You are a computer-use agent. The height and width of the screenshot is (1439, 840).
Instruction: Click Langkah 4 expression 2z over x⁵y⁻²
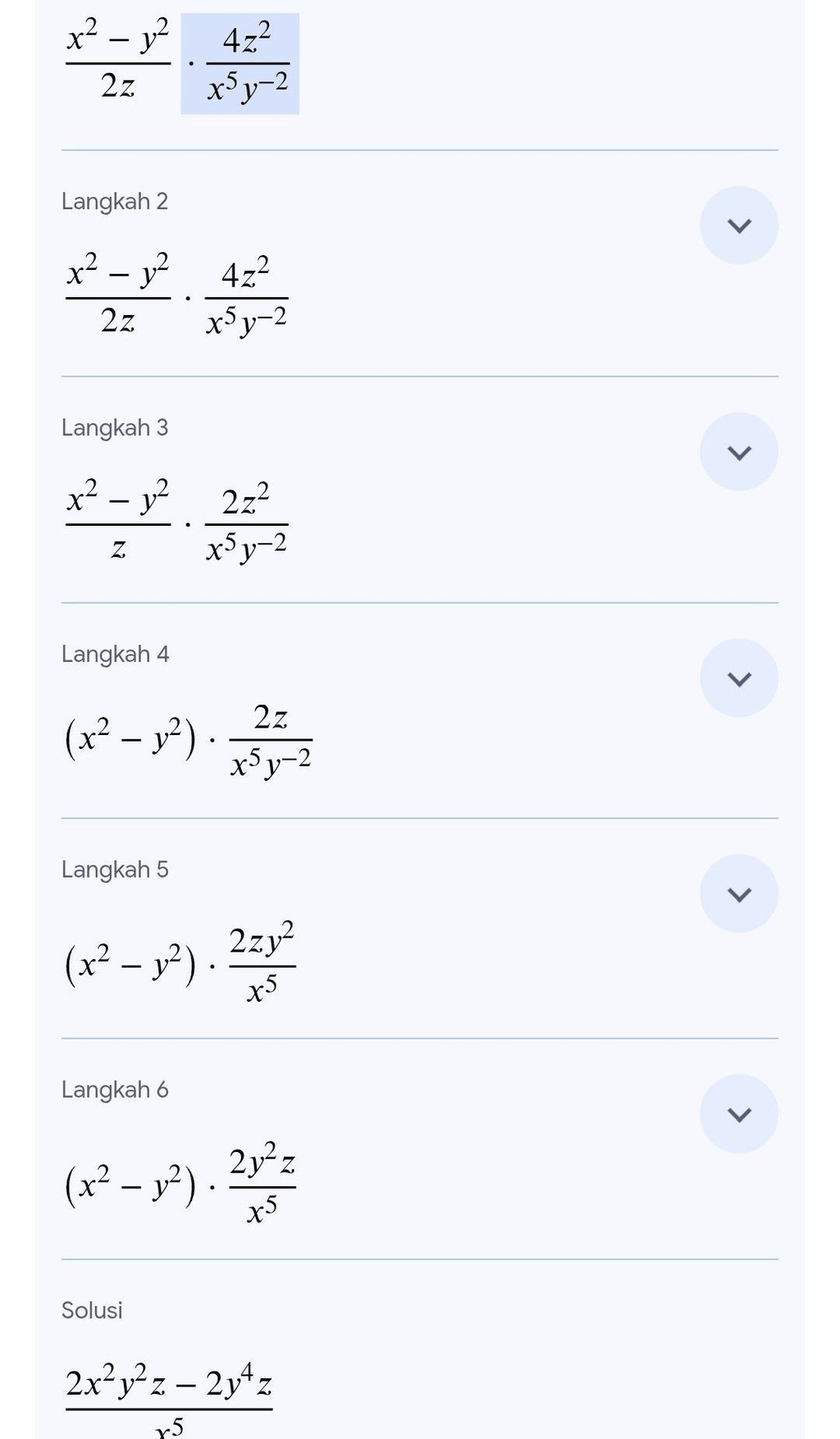coord(271,741)
